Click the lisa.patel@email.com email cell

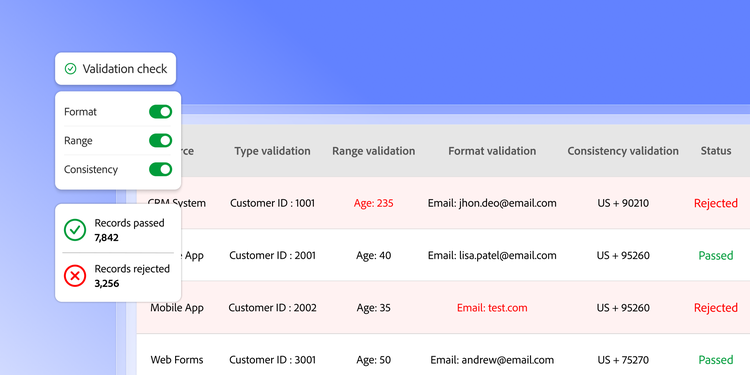point(492,255)
